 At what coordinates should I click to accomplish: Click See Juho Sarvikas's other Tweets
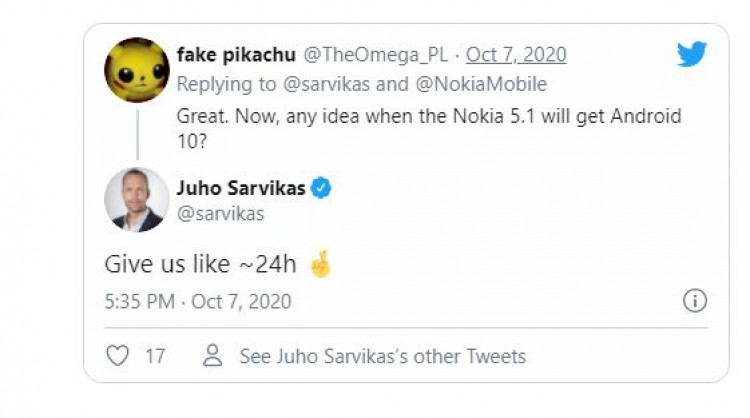click(x=383, y=356)
